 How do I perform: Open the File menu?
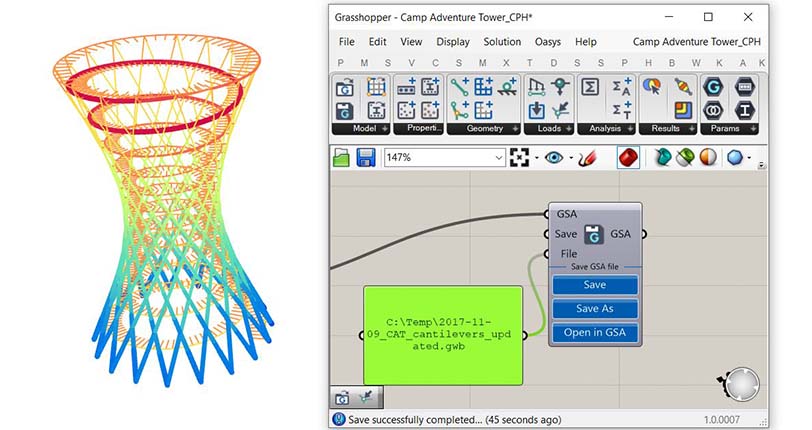346,41
